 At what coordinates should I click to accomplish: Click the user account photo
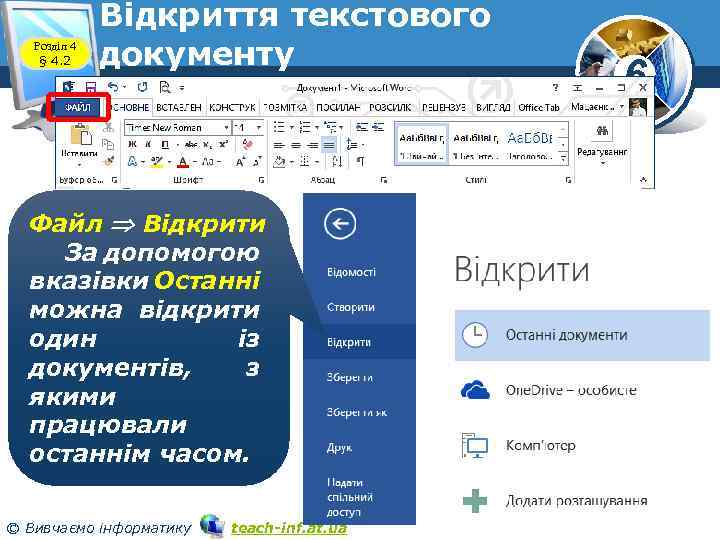[638, 107]
